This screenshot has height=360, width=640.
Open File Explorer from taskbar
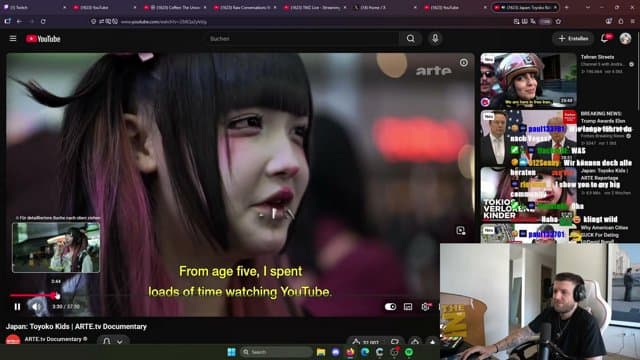click(321, 352)
